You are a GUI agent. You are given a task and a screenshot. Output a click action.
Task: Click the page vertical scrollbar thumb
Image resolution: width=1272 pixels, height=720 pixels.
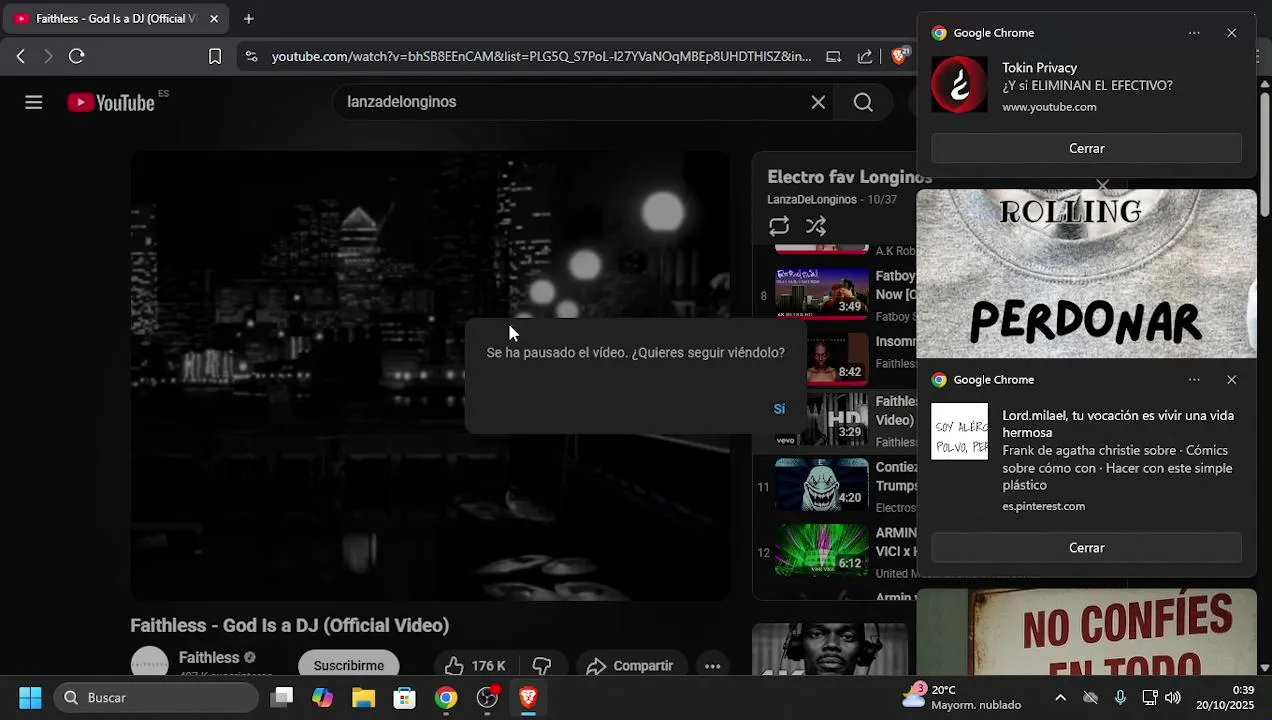pos(1264,153)
